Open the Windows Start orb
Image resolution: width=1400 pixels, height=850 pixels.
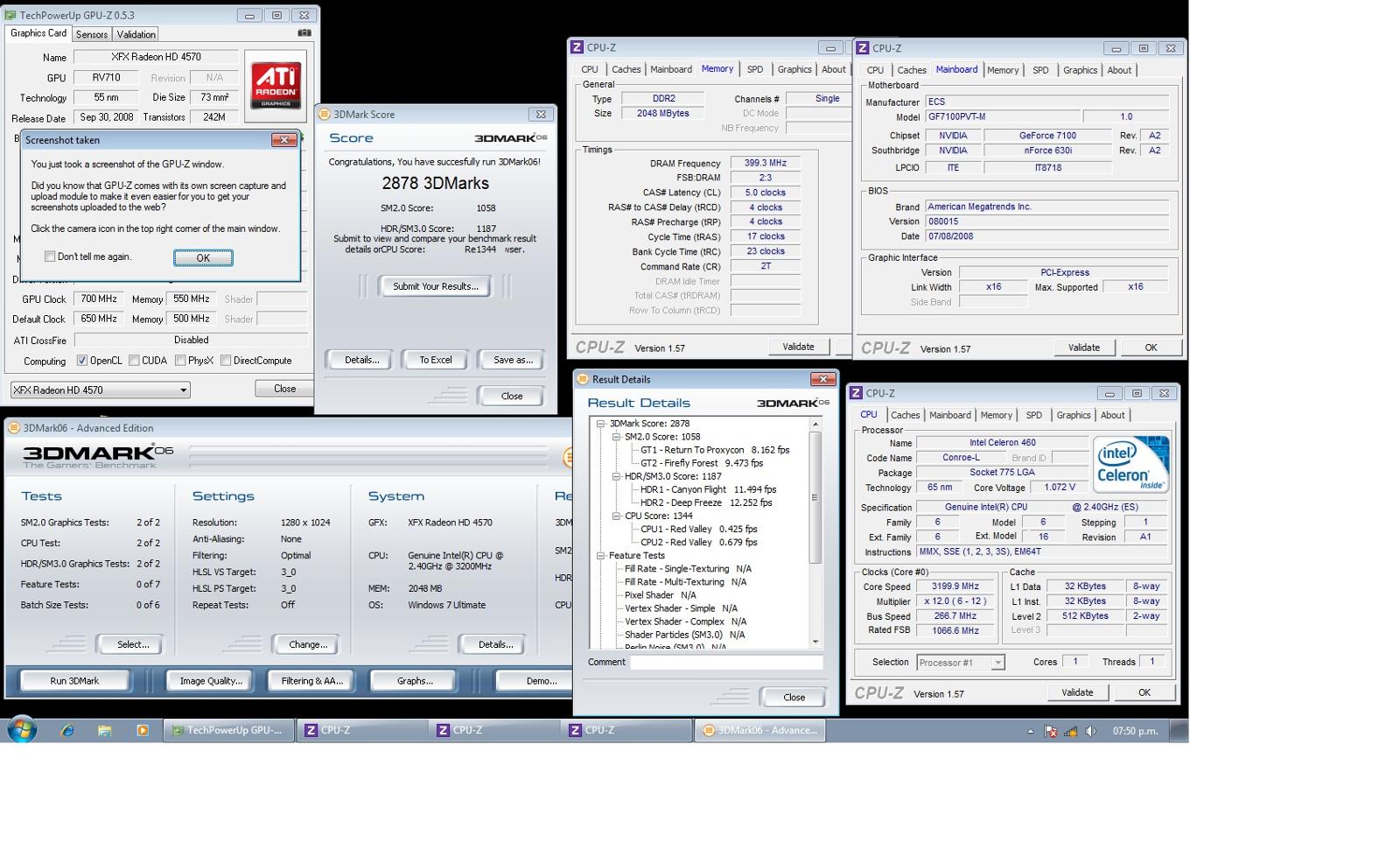(22, 729)
